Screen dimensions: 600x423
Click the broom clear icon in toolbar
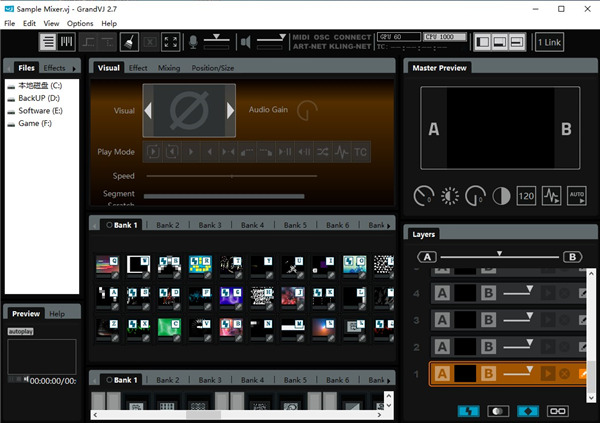[x=130, y=42]
